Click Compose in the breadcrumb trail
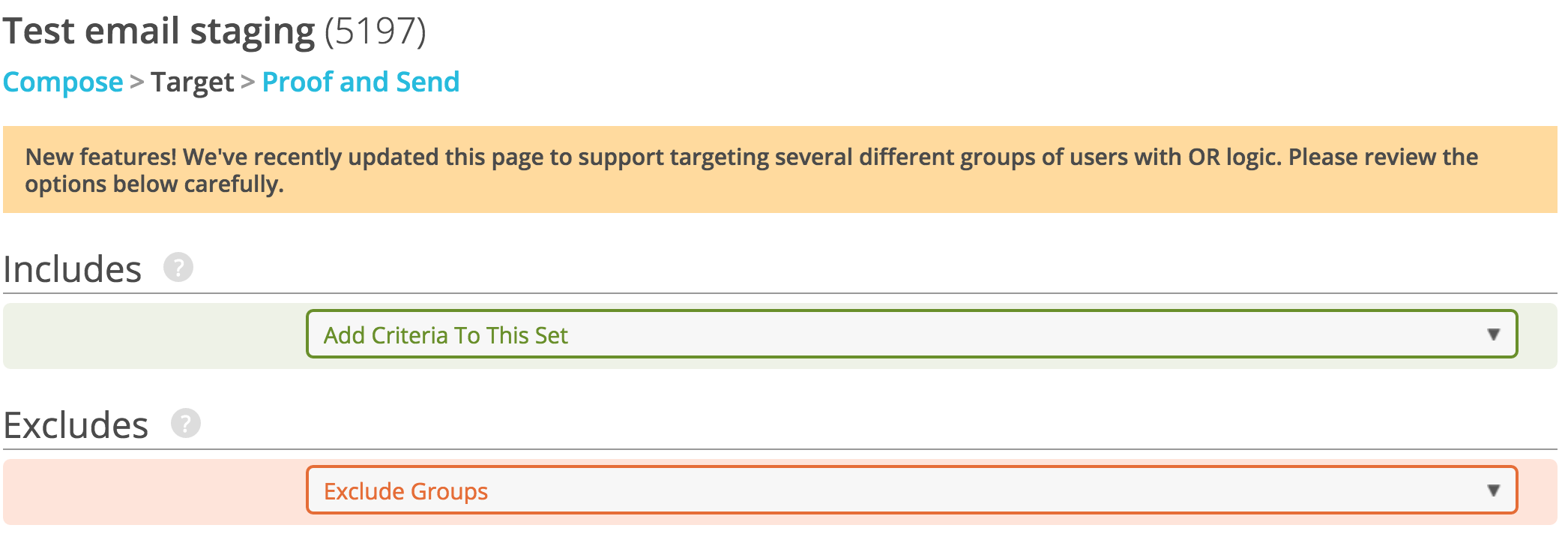 coord(63,82)
